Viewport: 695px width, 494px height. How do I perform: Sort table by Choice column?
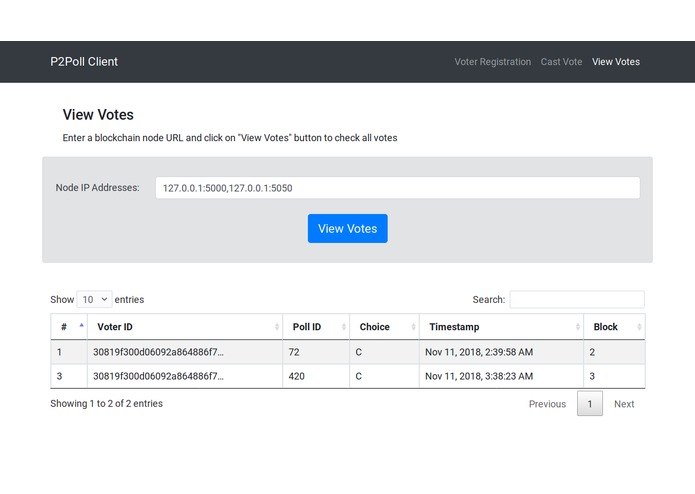pos(384,327)
